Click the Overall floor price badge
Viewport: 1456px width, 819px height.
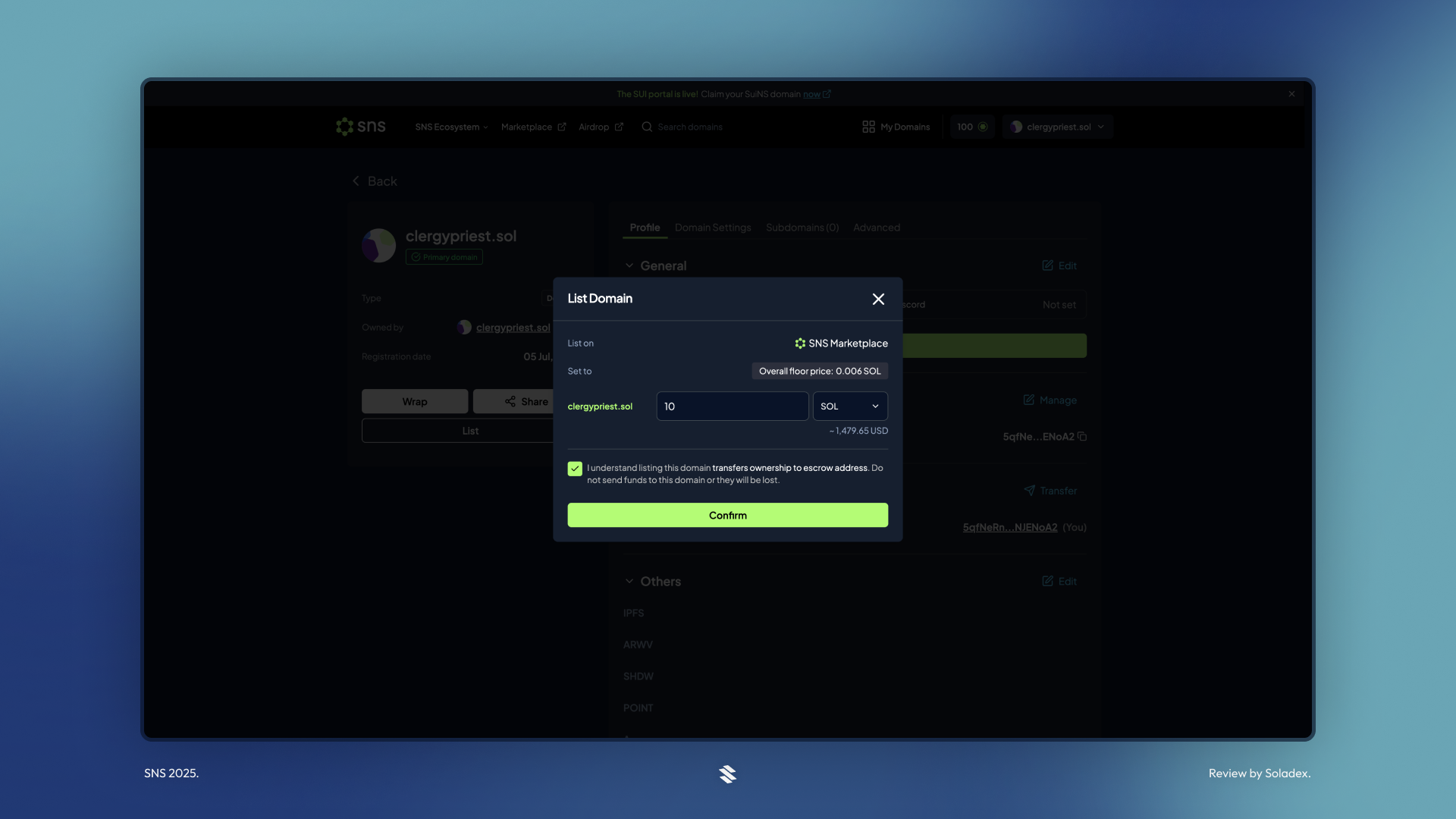pyautogui.click(x=820, y=372)
